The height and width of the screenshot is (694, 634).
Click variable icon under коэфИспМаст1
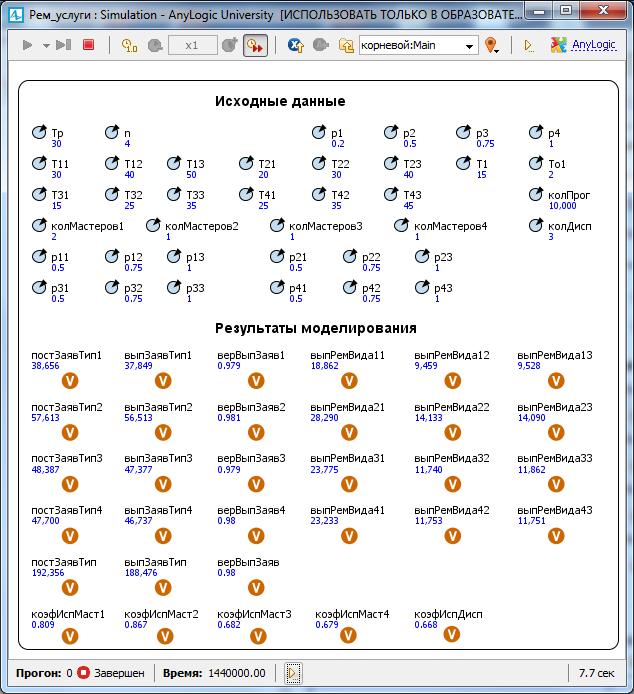point(70,636)
